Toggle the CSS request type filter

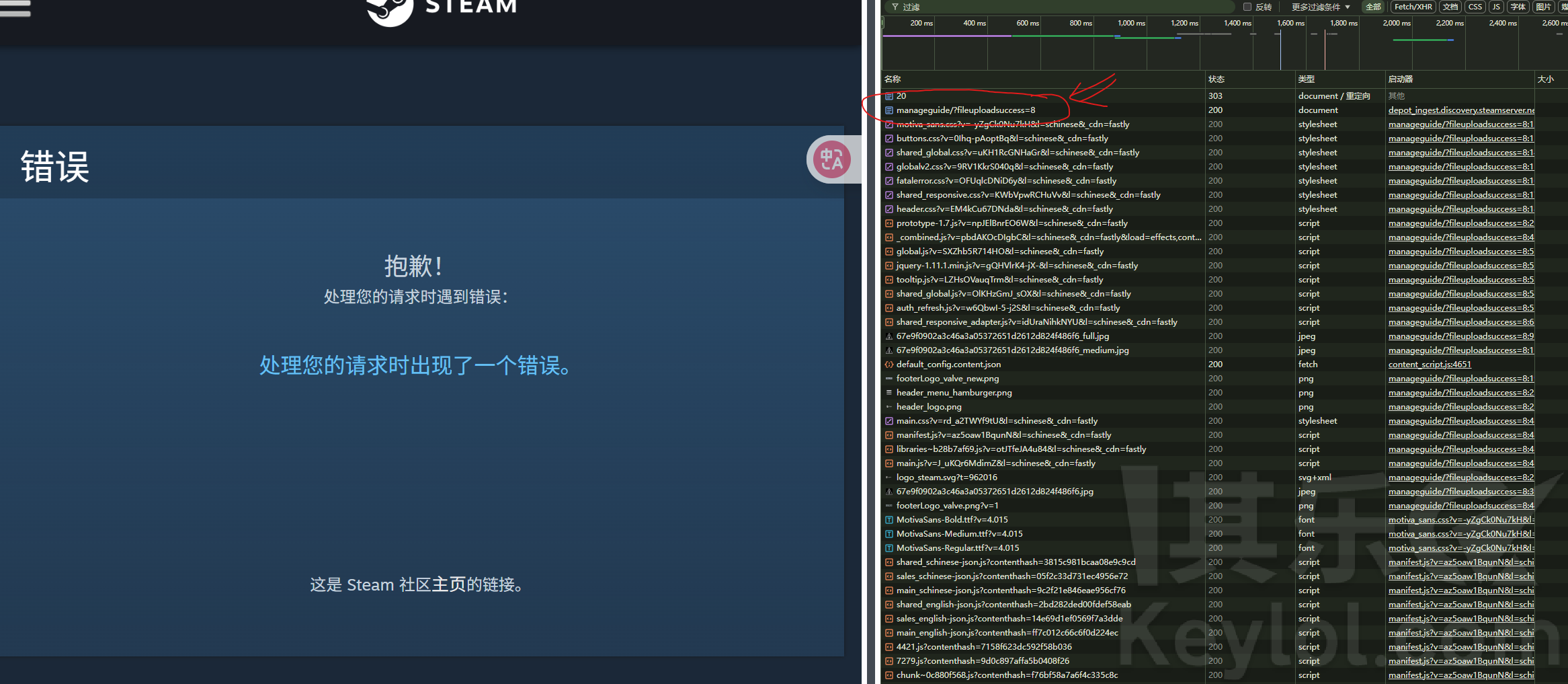pos(1475,7)
